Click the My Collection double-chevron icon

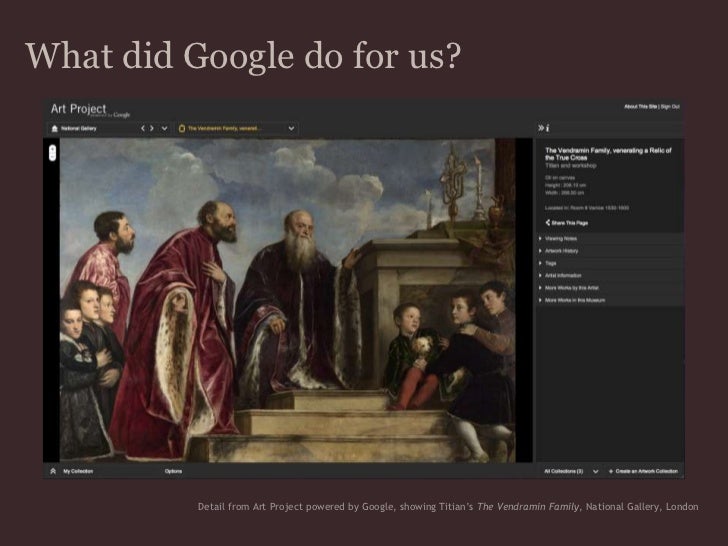coord(53,471)
